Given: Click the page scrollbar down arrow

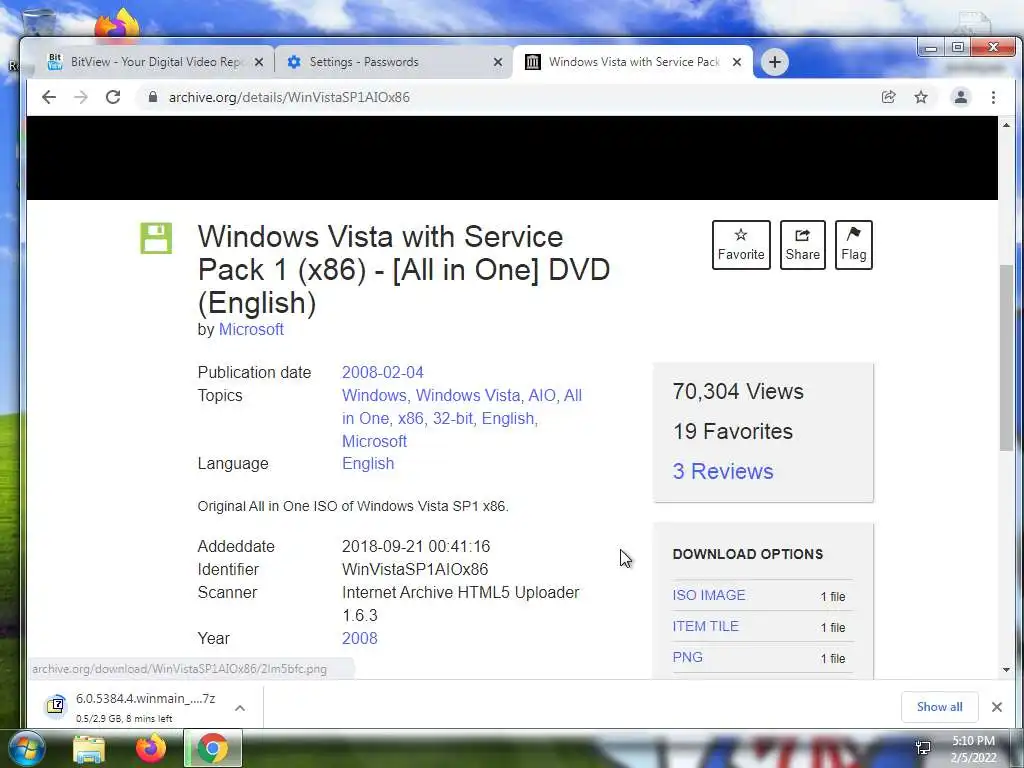Looking at the screenshot, I should coord(1006,669).
